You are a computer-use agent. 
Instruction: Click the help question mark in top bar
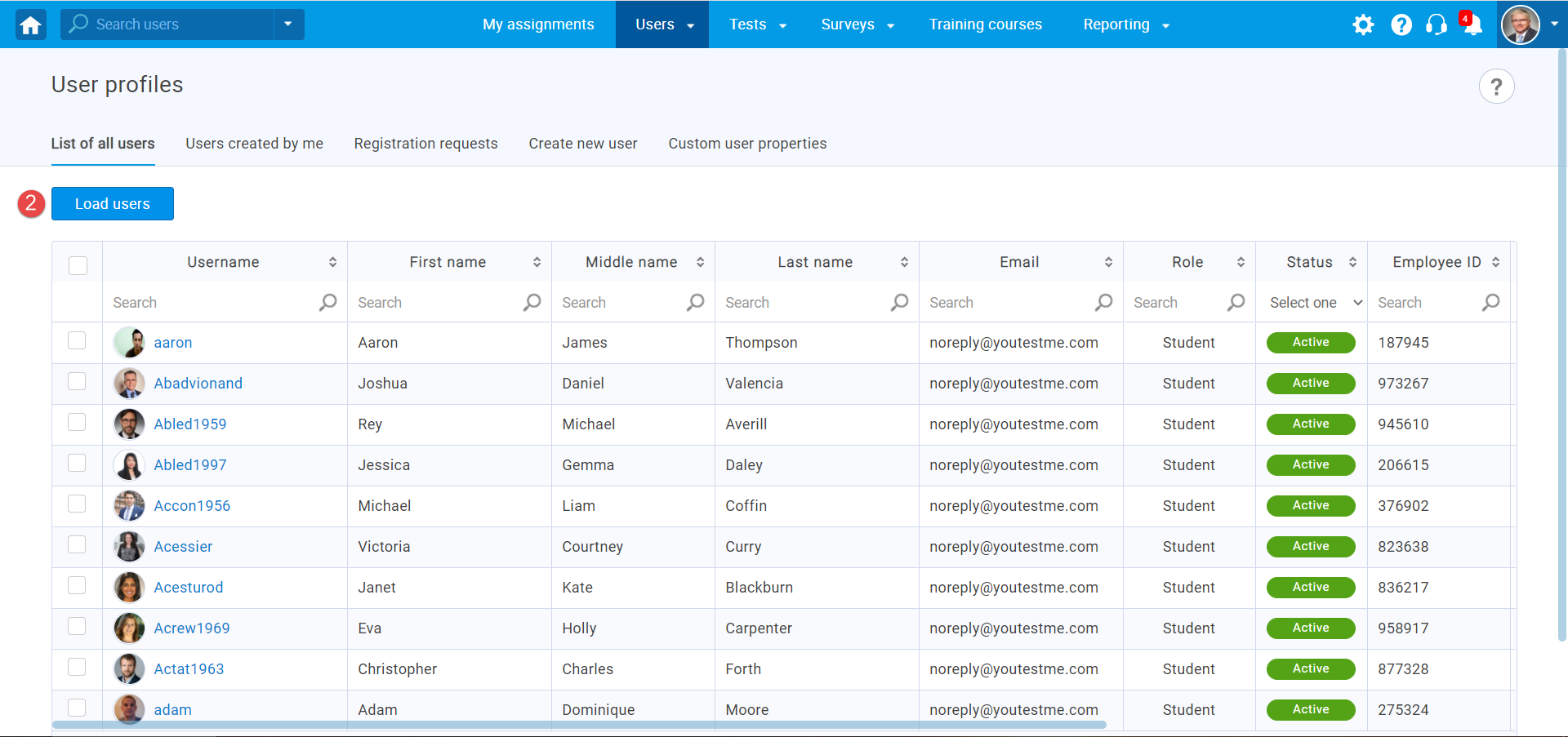[x=1401, y=24]
